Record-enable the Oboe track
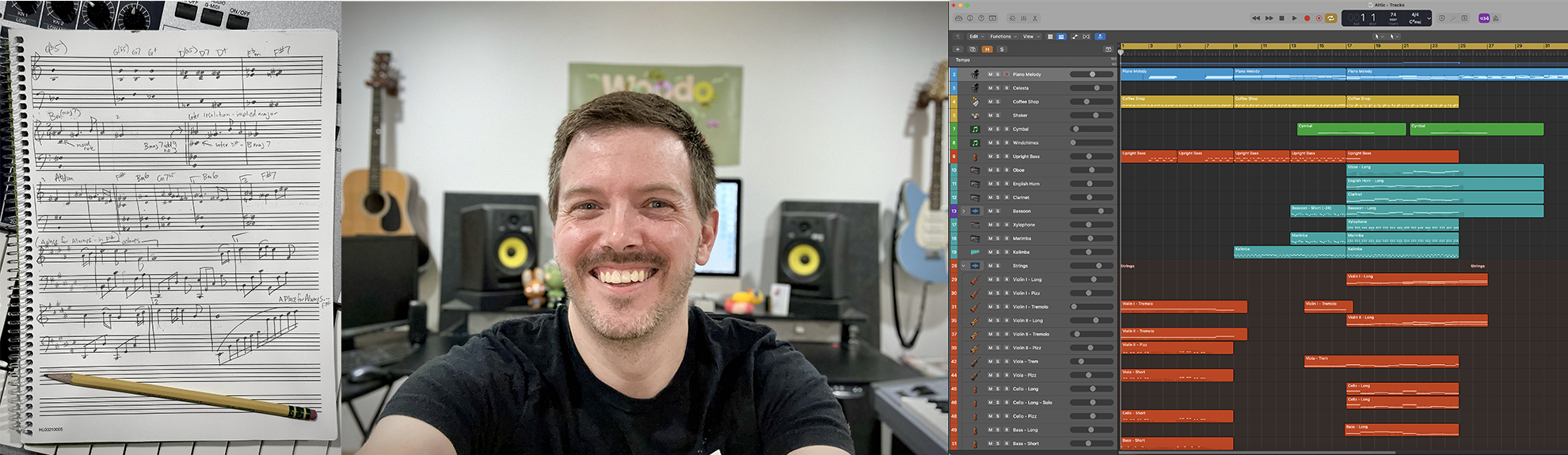The height and width of the screenshot is (455, 1568). click(x=1007, y=170)
